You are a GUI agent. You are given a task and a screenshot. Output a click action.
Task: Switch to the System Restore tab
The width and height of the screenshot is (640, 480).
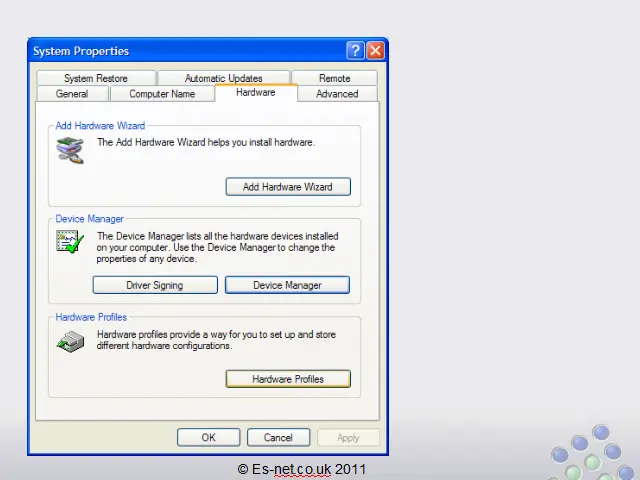point(96,78)
